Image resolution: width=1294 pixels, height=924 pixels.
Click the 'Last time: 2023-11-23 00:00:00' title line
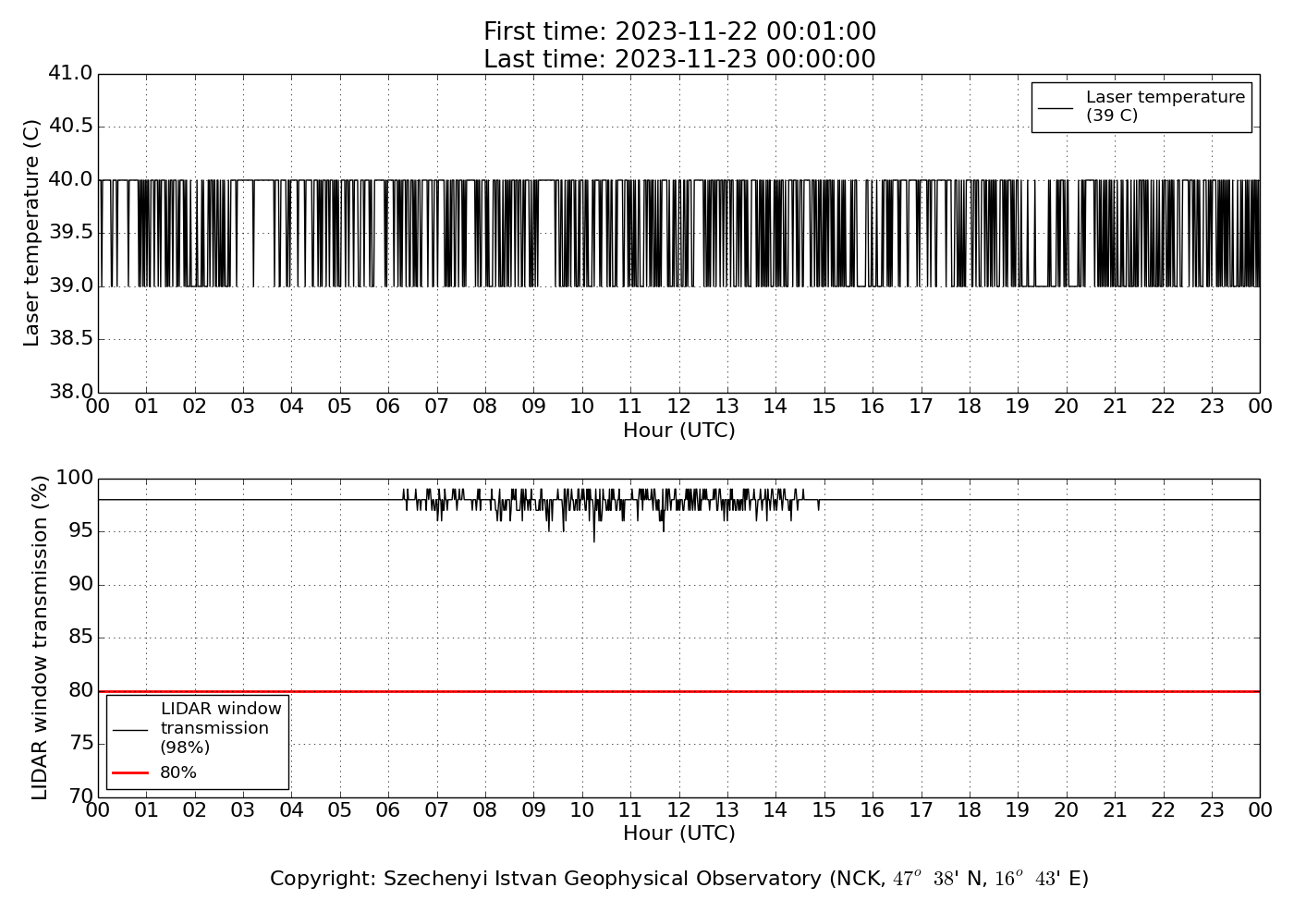click(679, 60)
